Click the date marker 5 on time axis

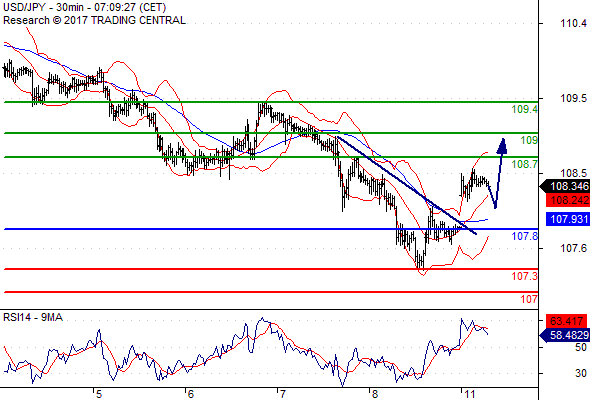click(x=99, y=394)
